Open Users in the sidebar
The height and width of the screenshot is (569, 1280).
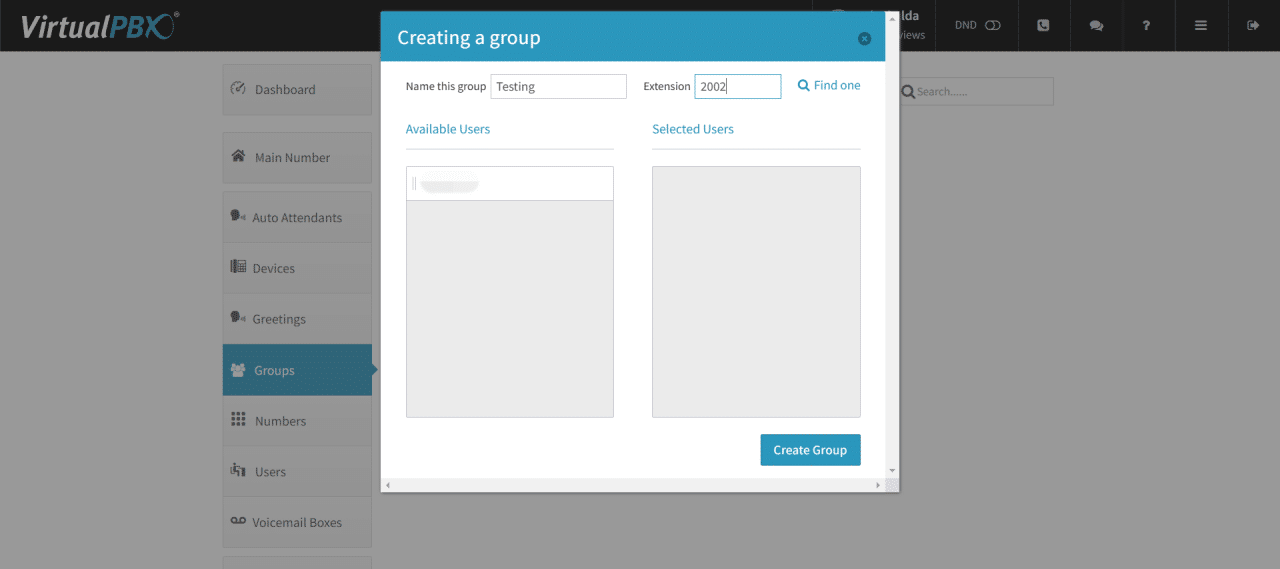(297, 472)
